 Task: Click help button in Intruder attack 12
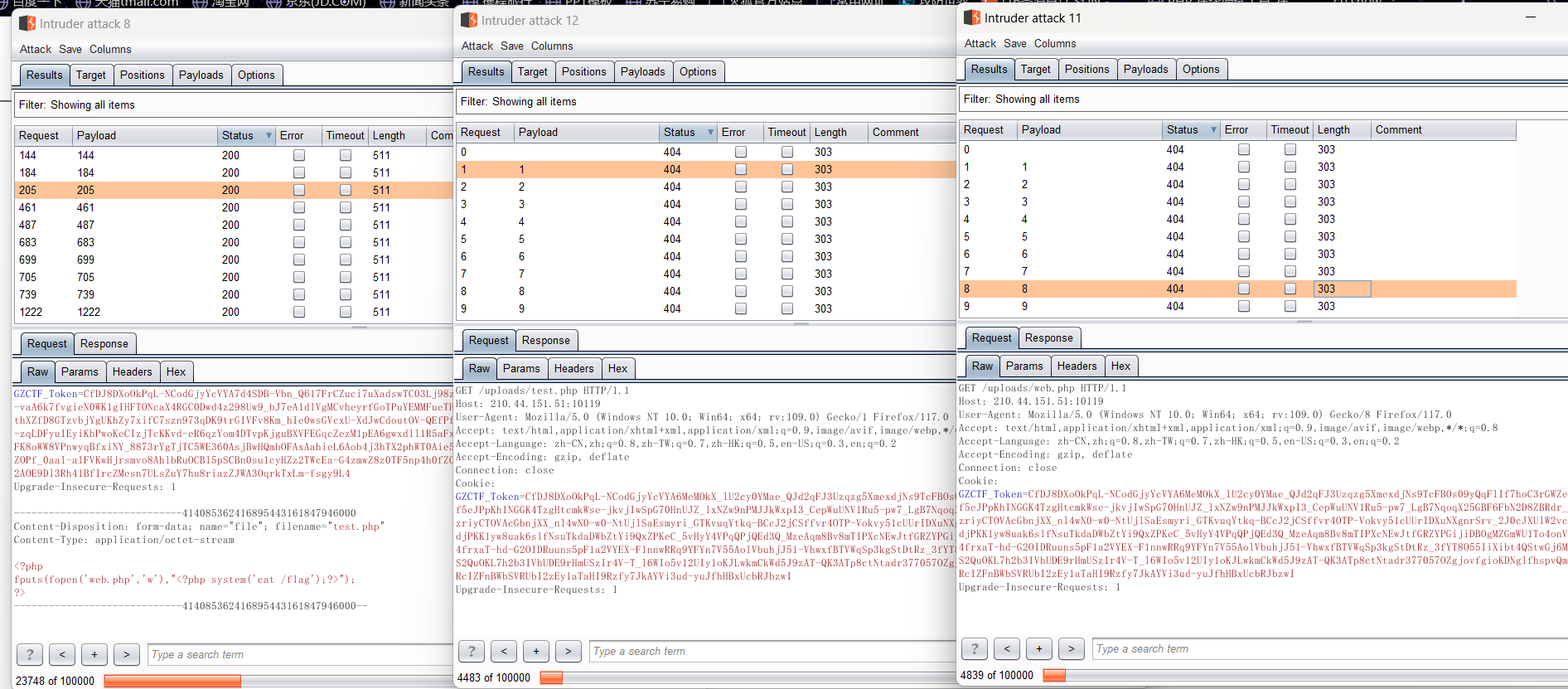472,651
